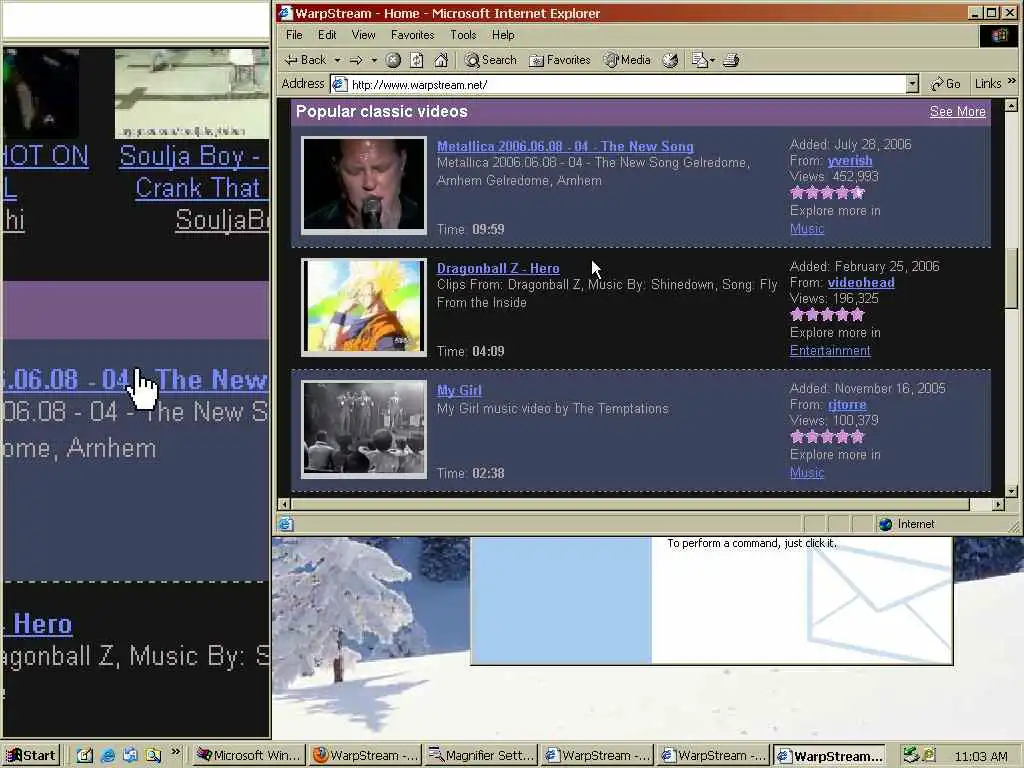Viewport: 1024px width, 768px height.
Task: Print the page using the Print icon
Action: point(731,60)
